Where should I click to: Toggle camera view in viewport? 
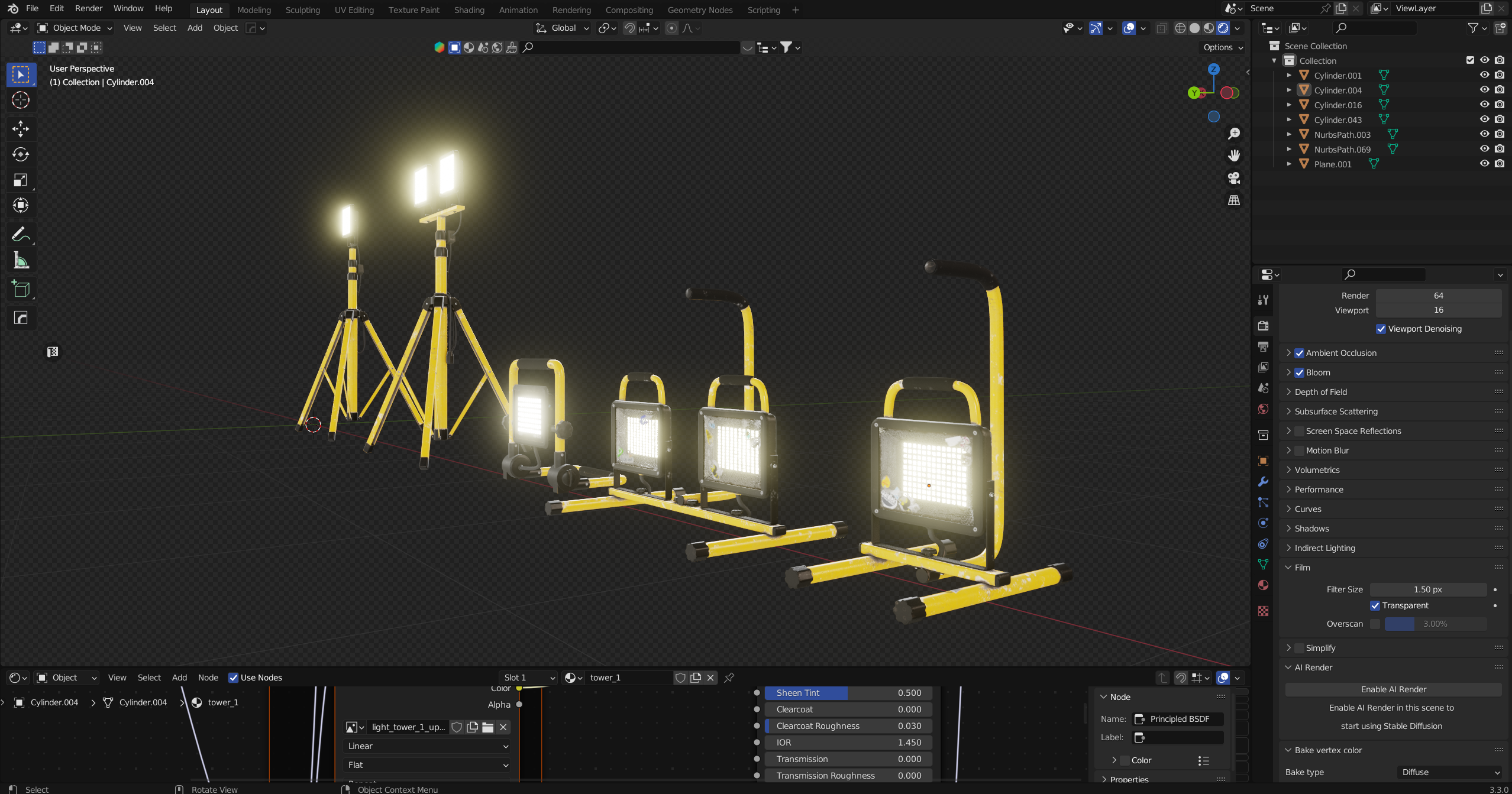1234,178
